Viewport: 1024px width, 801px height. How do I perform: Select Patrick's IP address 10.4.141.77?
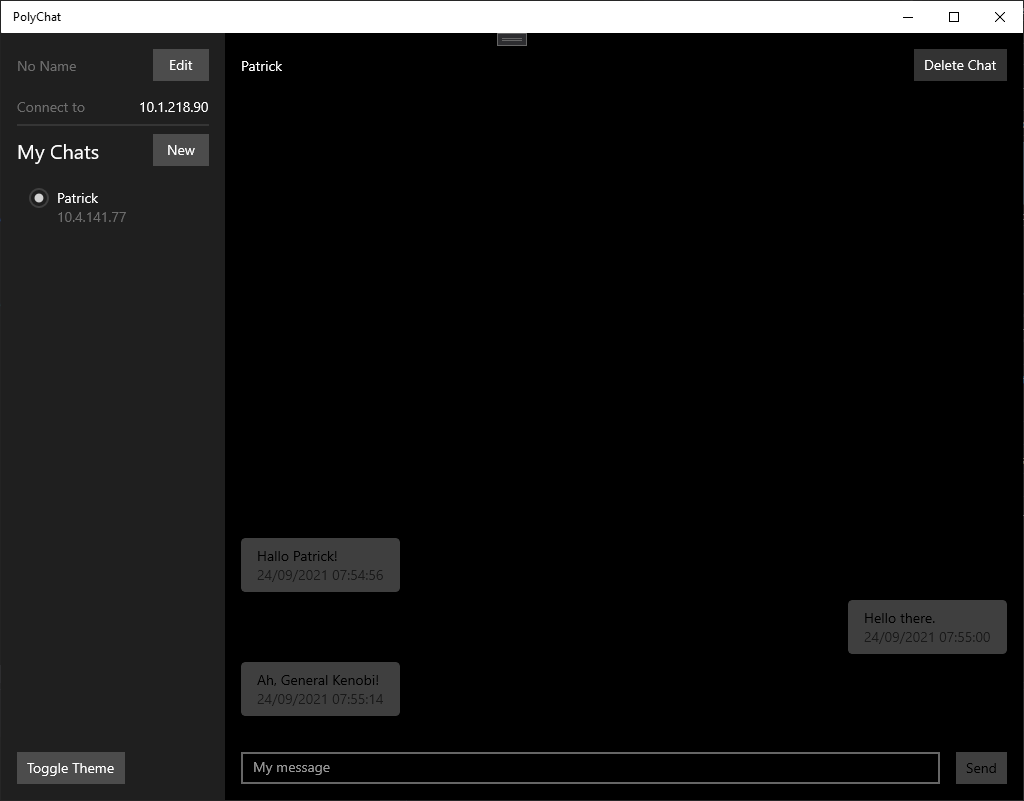[91, 216]
